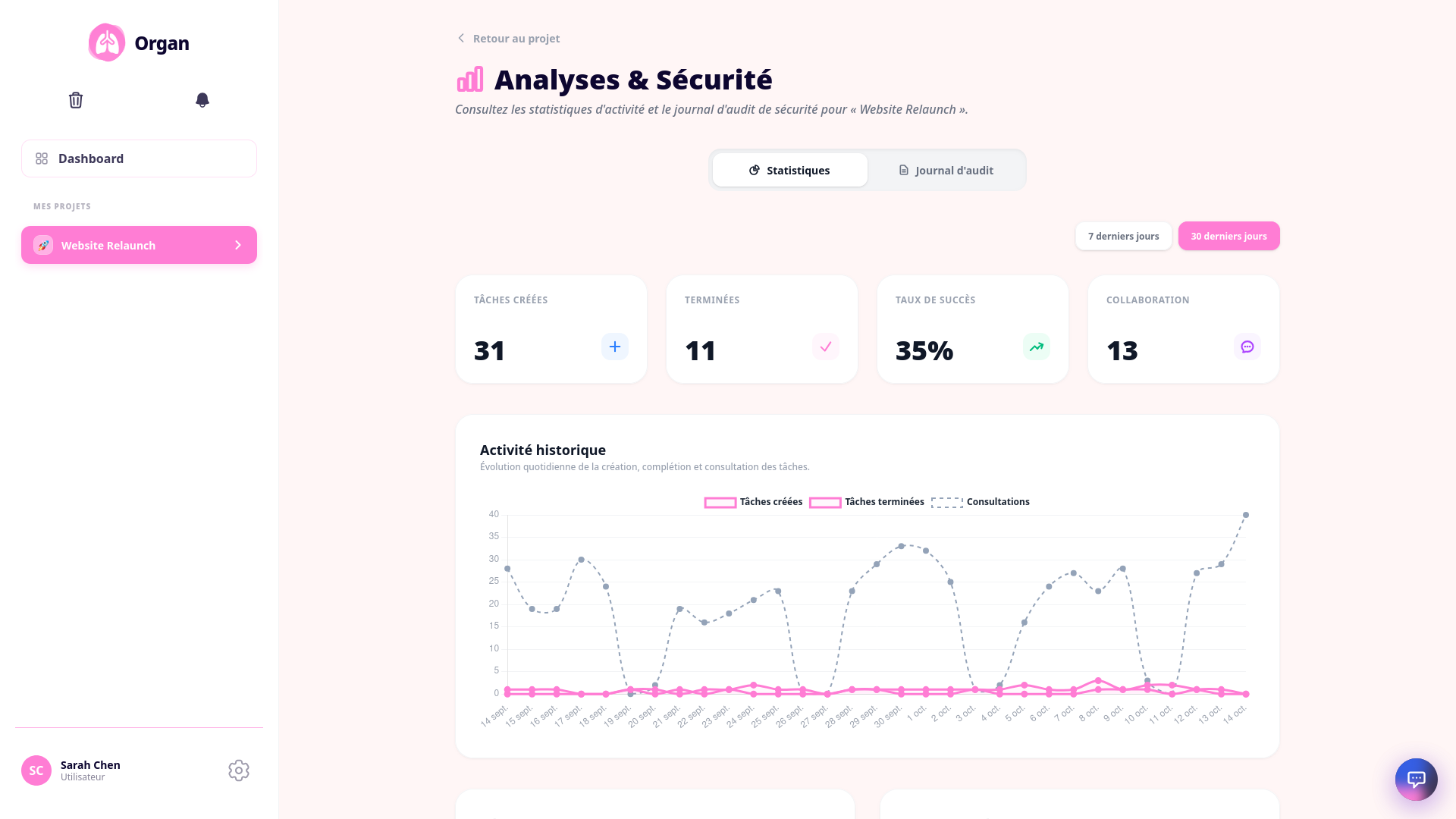Viewport: 1456px width, 819px height.
Task: Toggle Tâches terminées legend series
Action: point(867,502)
